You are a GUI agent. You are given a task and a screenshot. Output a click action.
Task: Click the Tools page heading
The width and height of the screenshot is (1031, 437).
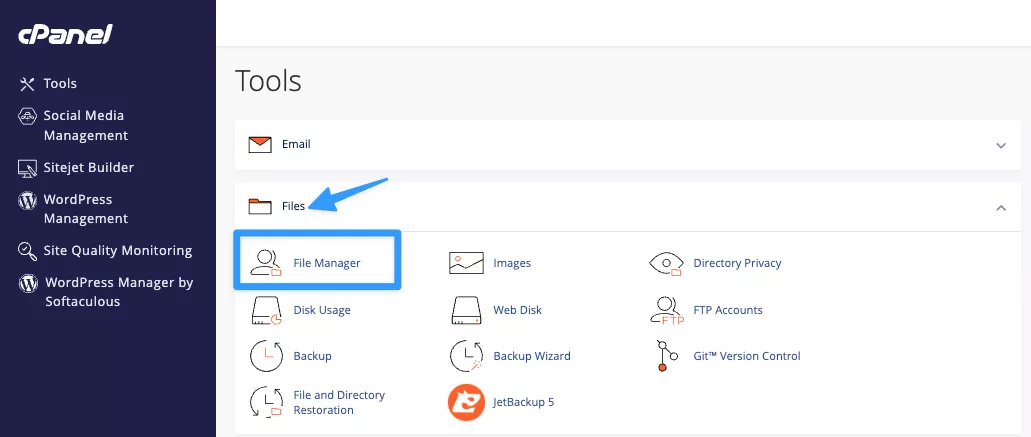pyautogui.click(x=268, y=81)
